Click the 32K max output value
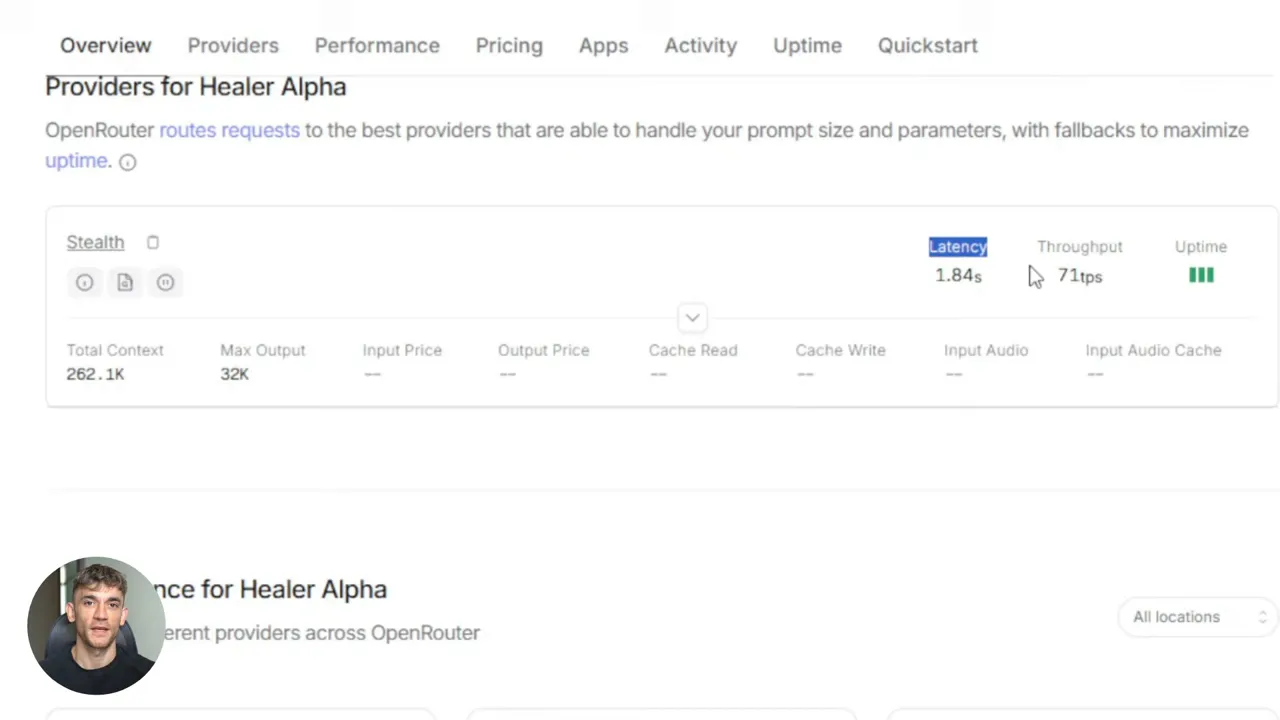This screenshot has width=1280, height=720. 234,374
